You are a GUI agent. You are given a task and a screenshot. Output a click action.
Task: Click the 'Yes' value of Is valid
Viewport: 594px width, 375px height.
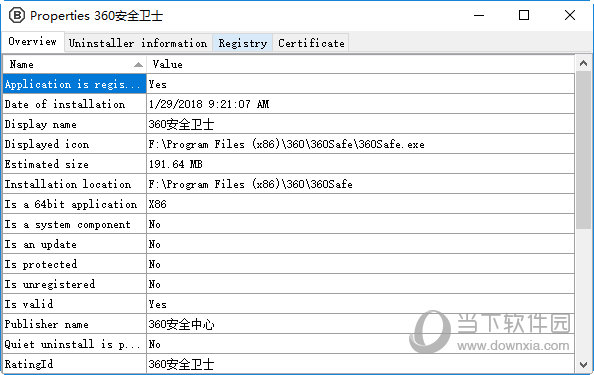158,304
